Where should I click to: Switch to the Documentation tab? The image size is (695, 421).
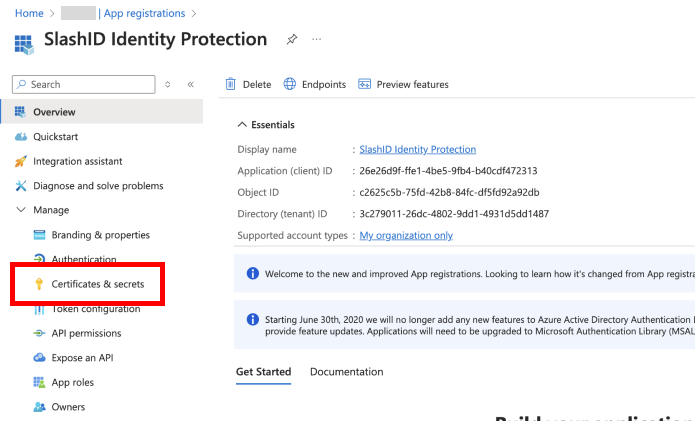(346, 372)
